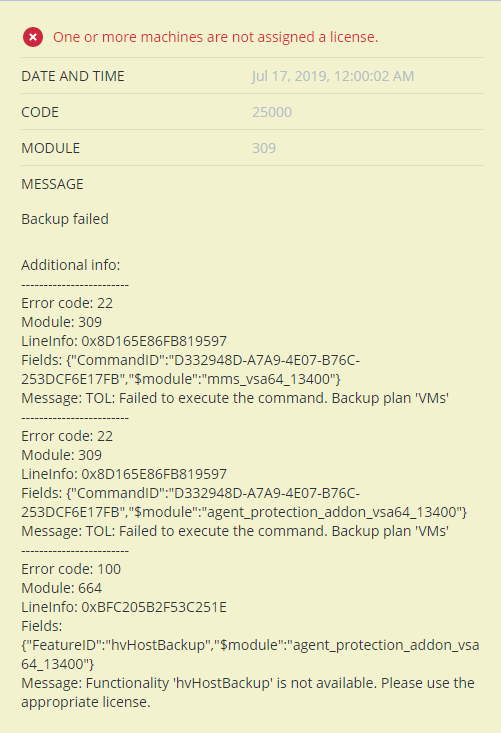Click the LineInfo 0xBFC205B2F53C251E line
This screenshot has width=501, height=733.
pos(124,607)
